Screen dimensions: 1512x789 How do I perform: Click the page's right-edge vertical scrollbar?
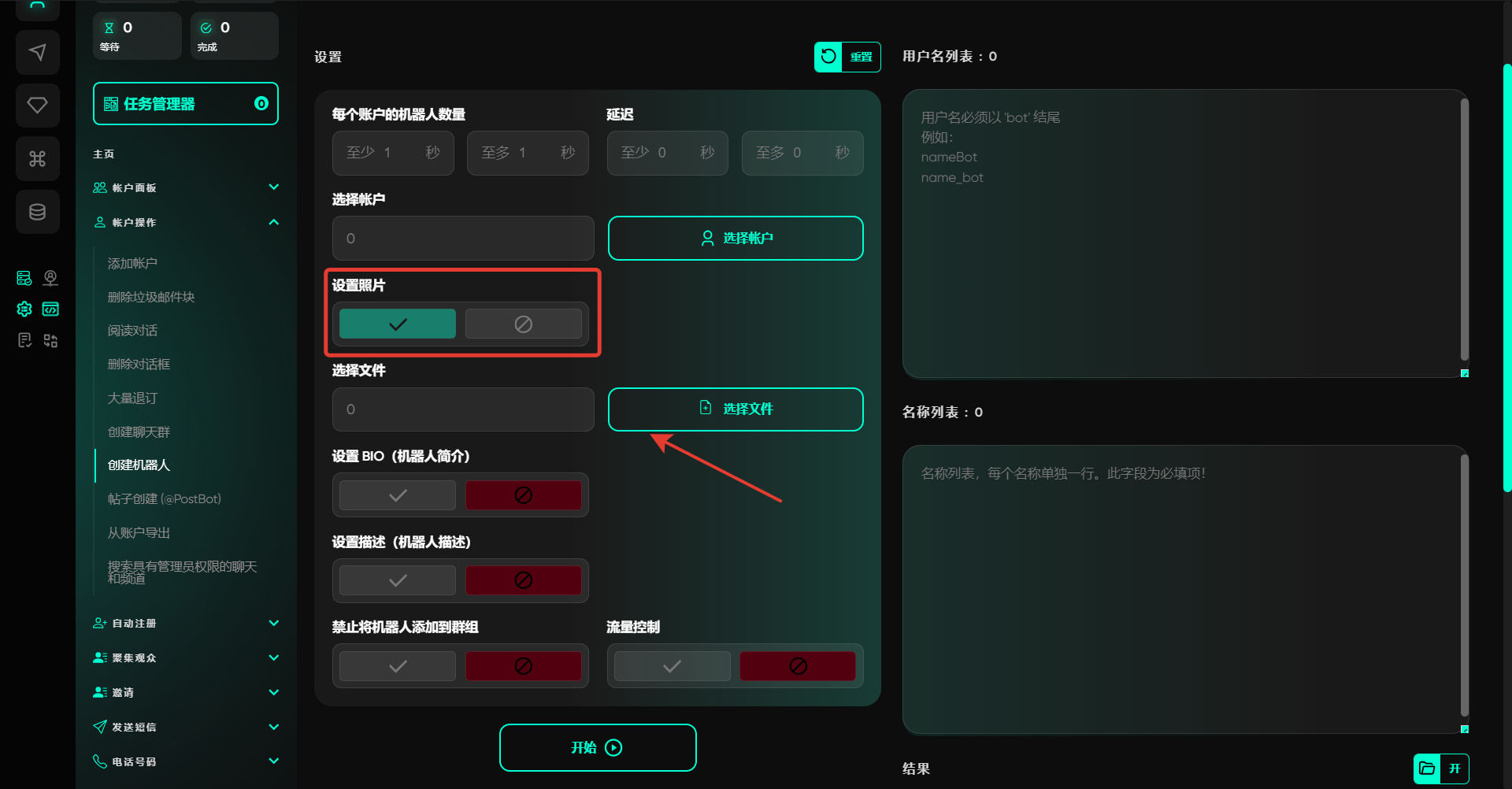tap(1506, 276)
